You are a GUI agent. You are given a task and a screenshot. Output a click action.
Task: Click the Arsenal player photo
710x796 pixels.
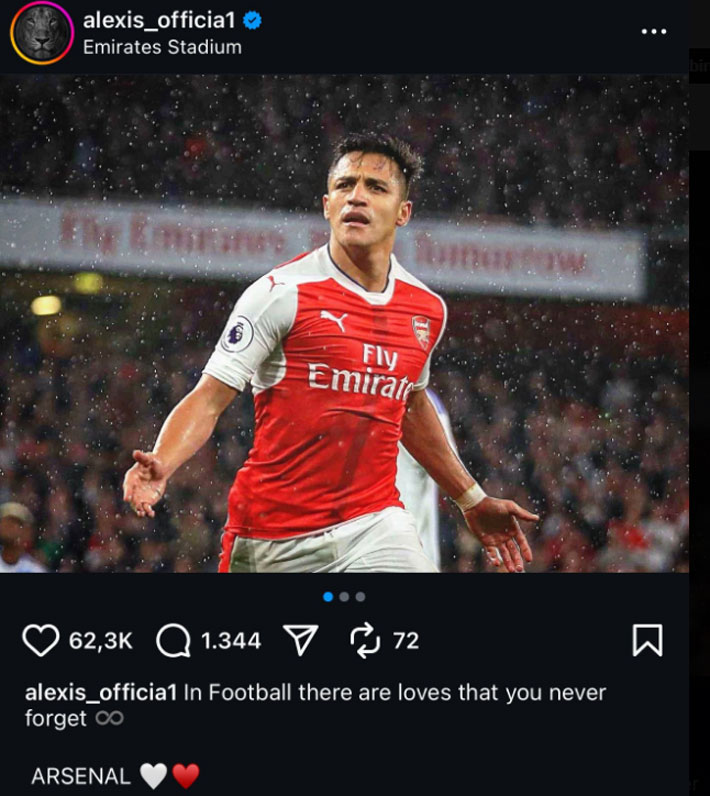tap(344, 323)
